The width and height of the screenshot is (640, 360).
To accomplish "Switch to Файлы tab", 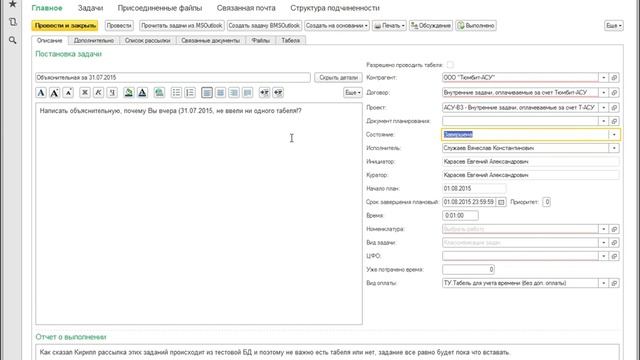I will click(261, 40).
